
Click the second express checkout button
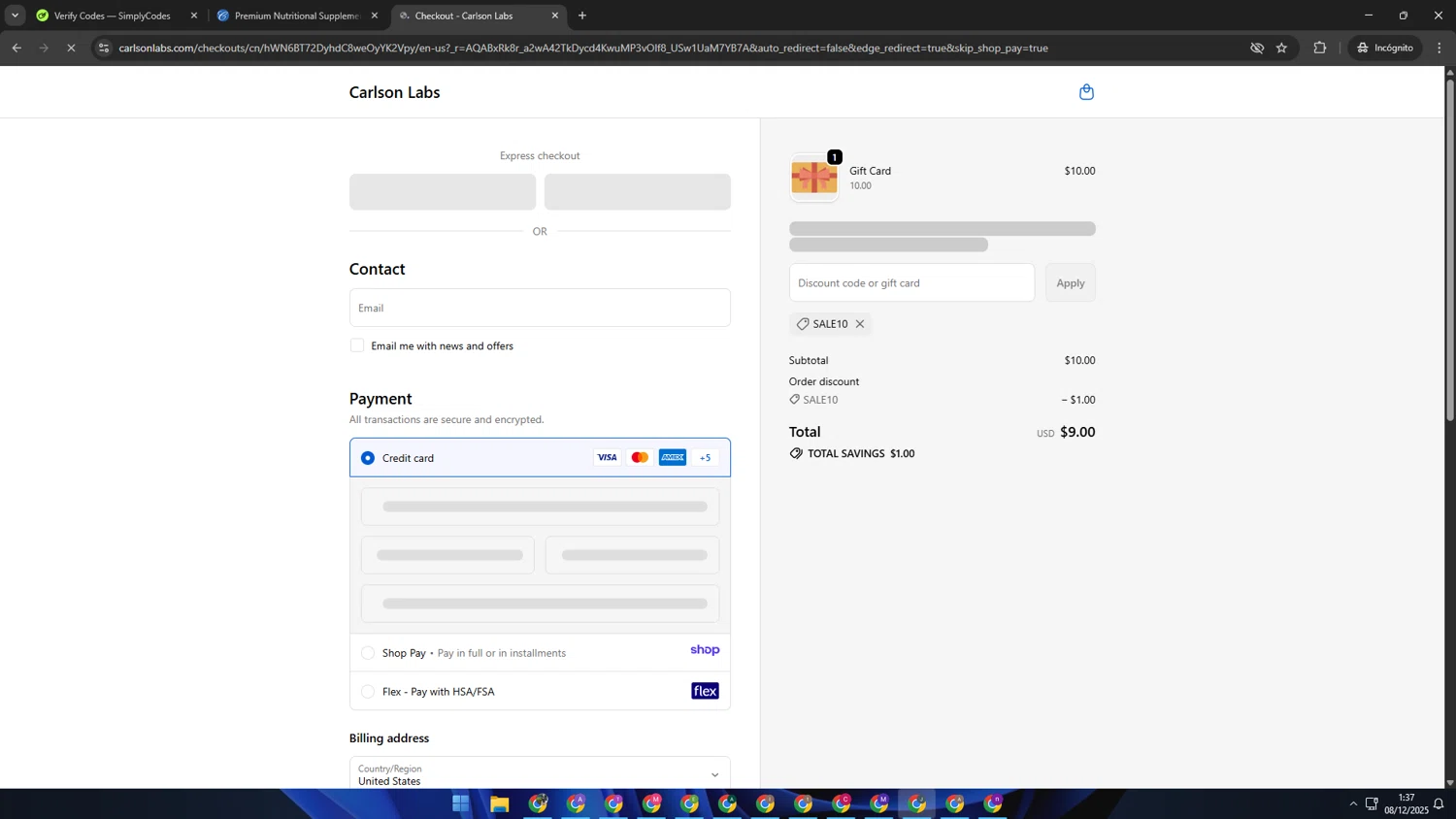coord(638,192)
